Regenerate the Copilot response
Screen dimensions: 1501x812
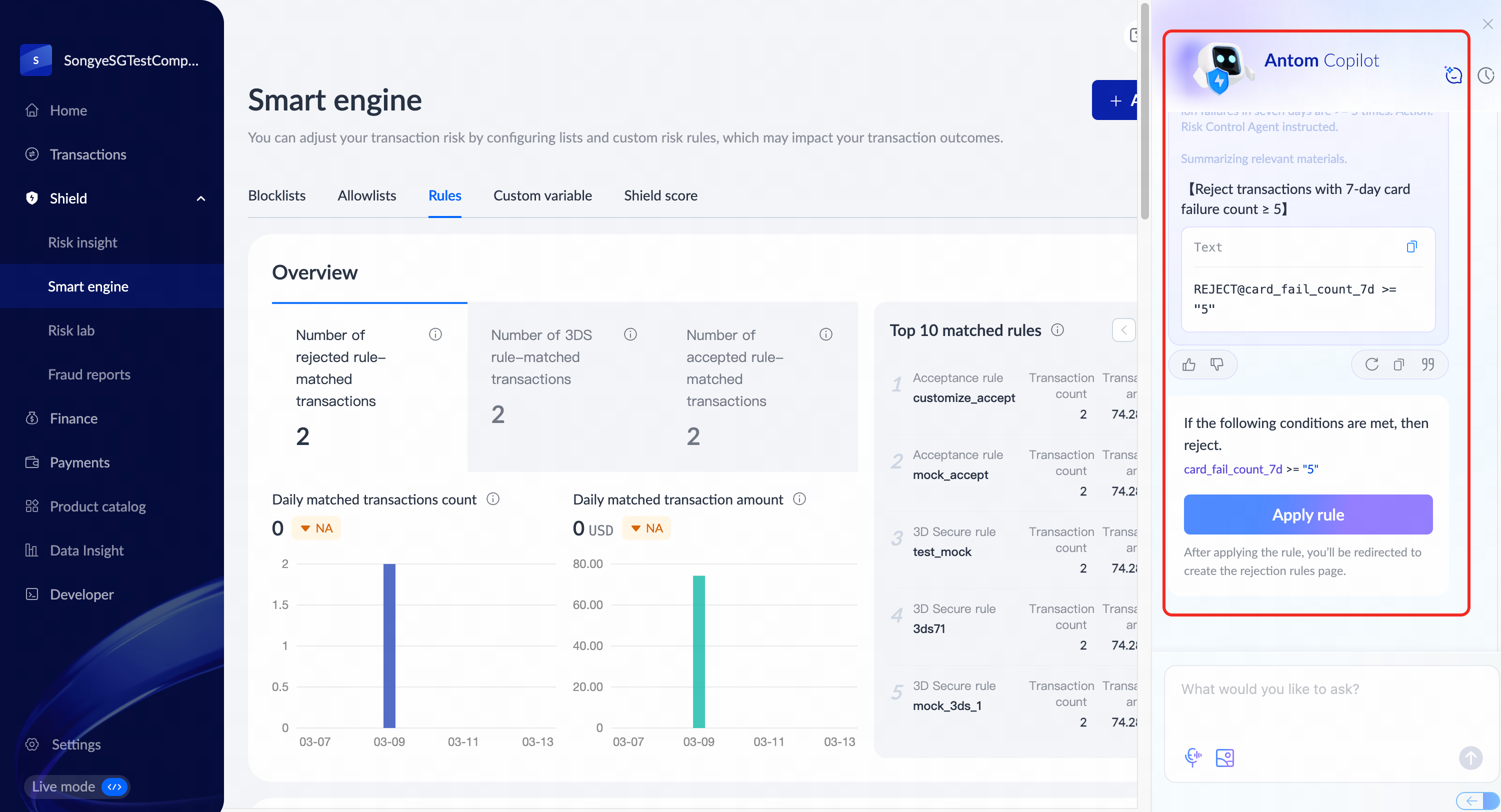[1371, 364]
